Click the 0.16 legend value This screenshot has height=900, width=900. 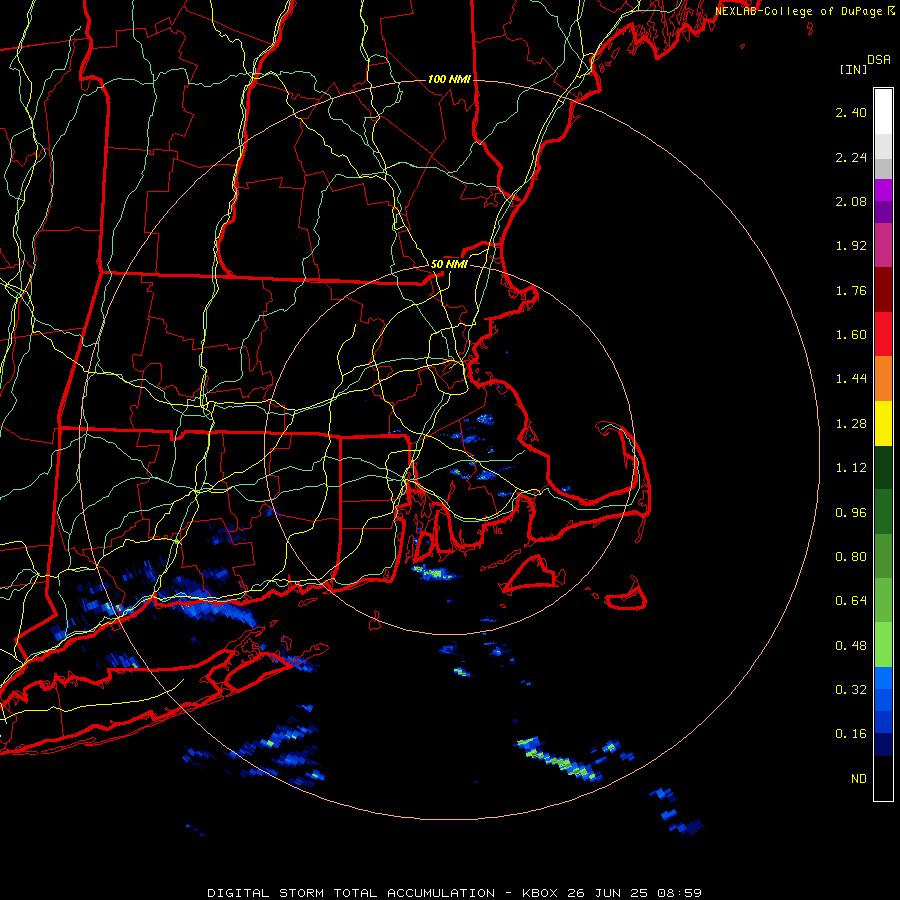coord(851,734)
